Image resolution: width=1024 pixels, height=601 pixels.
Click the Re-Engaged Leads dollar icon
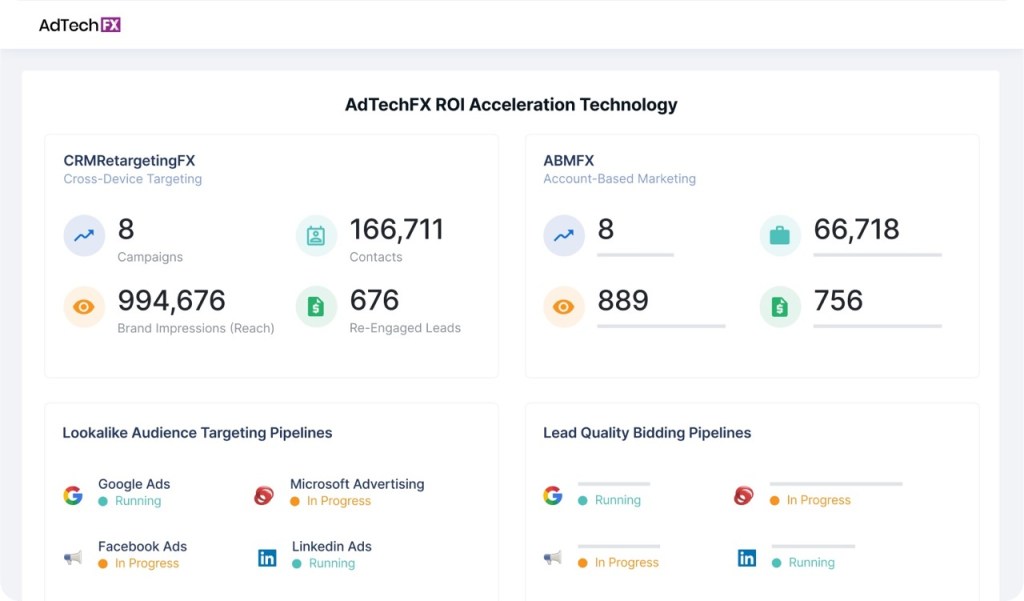click(x=316, y=307)
